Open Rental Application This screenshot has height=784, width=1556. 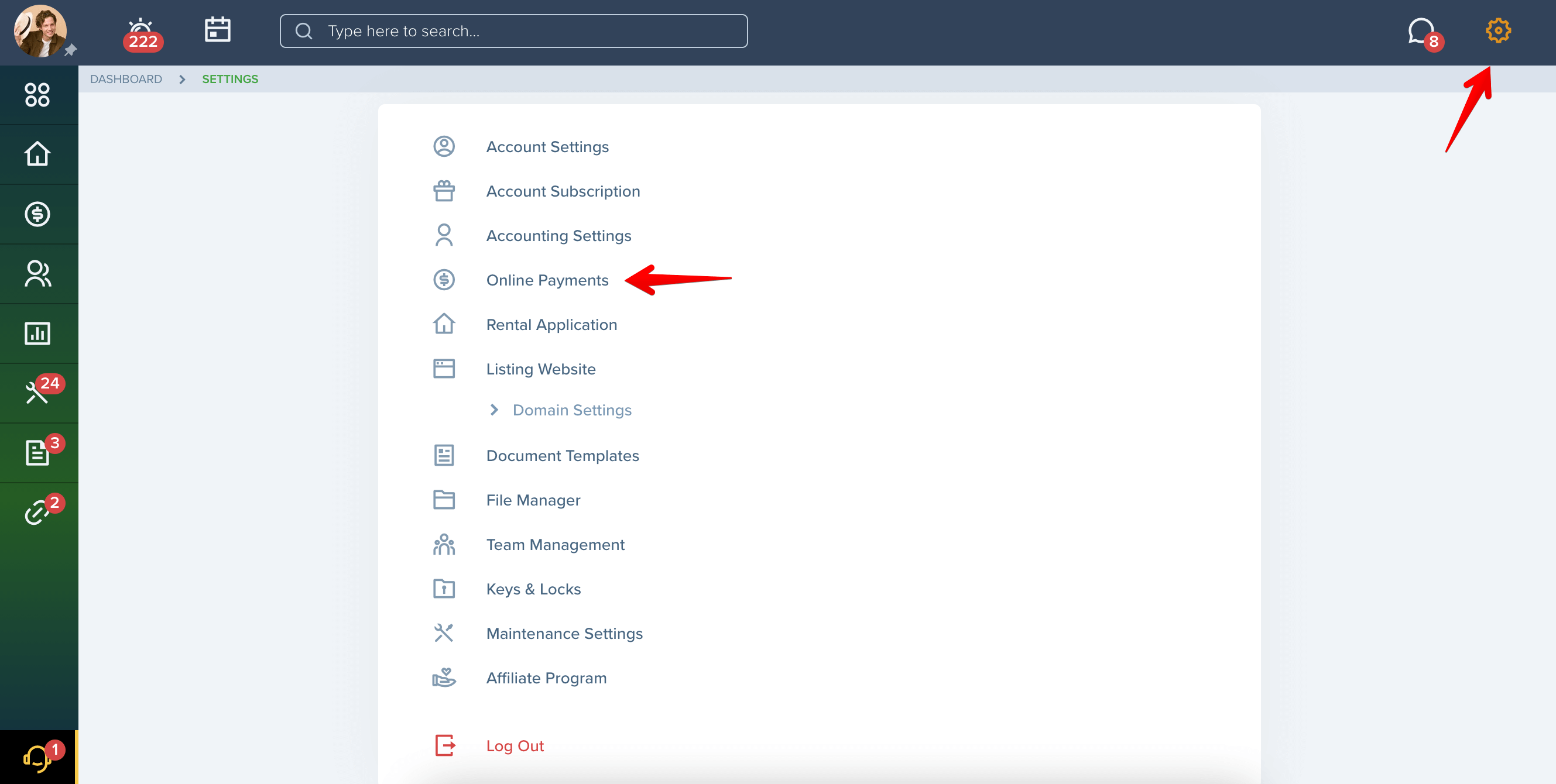(x=551, y=325)
